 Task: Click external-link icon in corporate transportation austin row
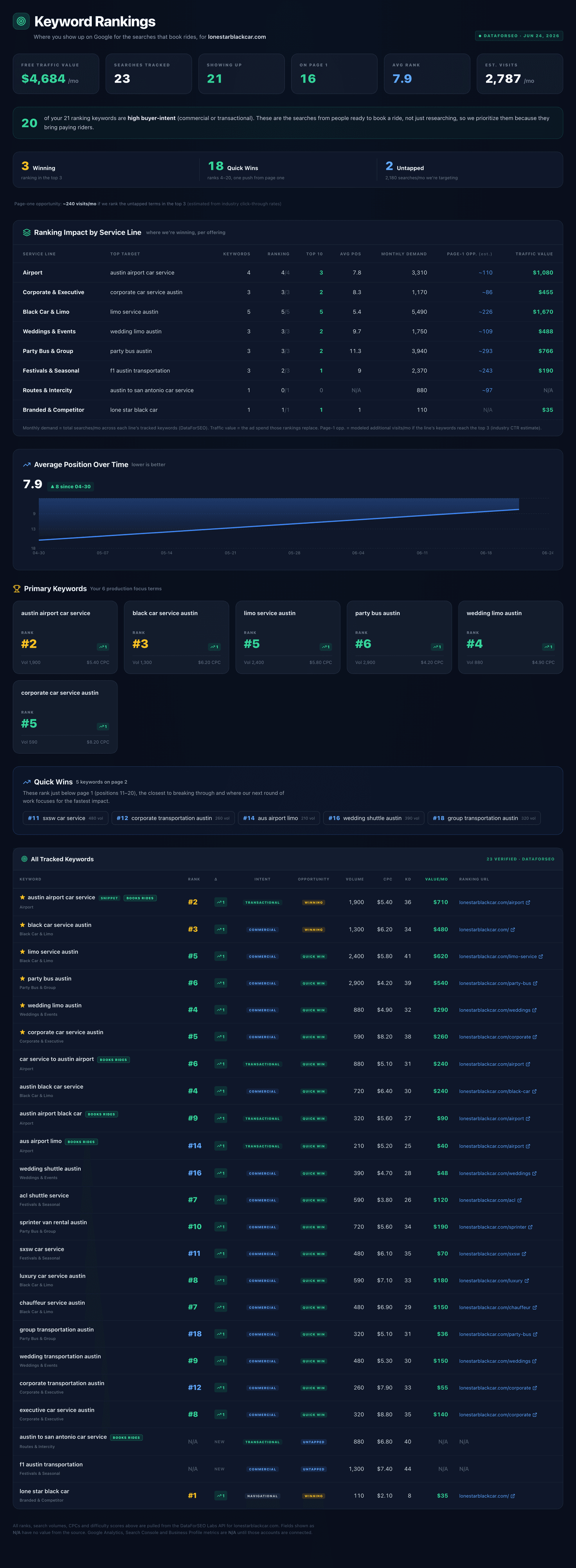pyautogui.click(x=535, y=1388)
